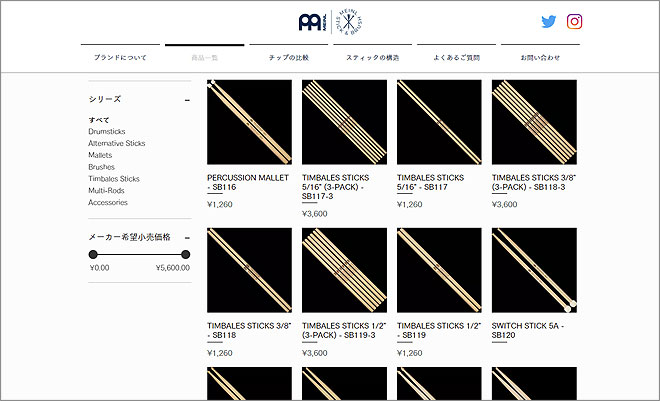Navigate to the お問い合わせ page
The image size is (660, 401).
pos(540,58)
